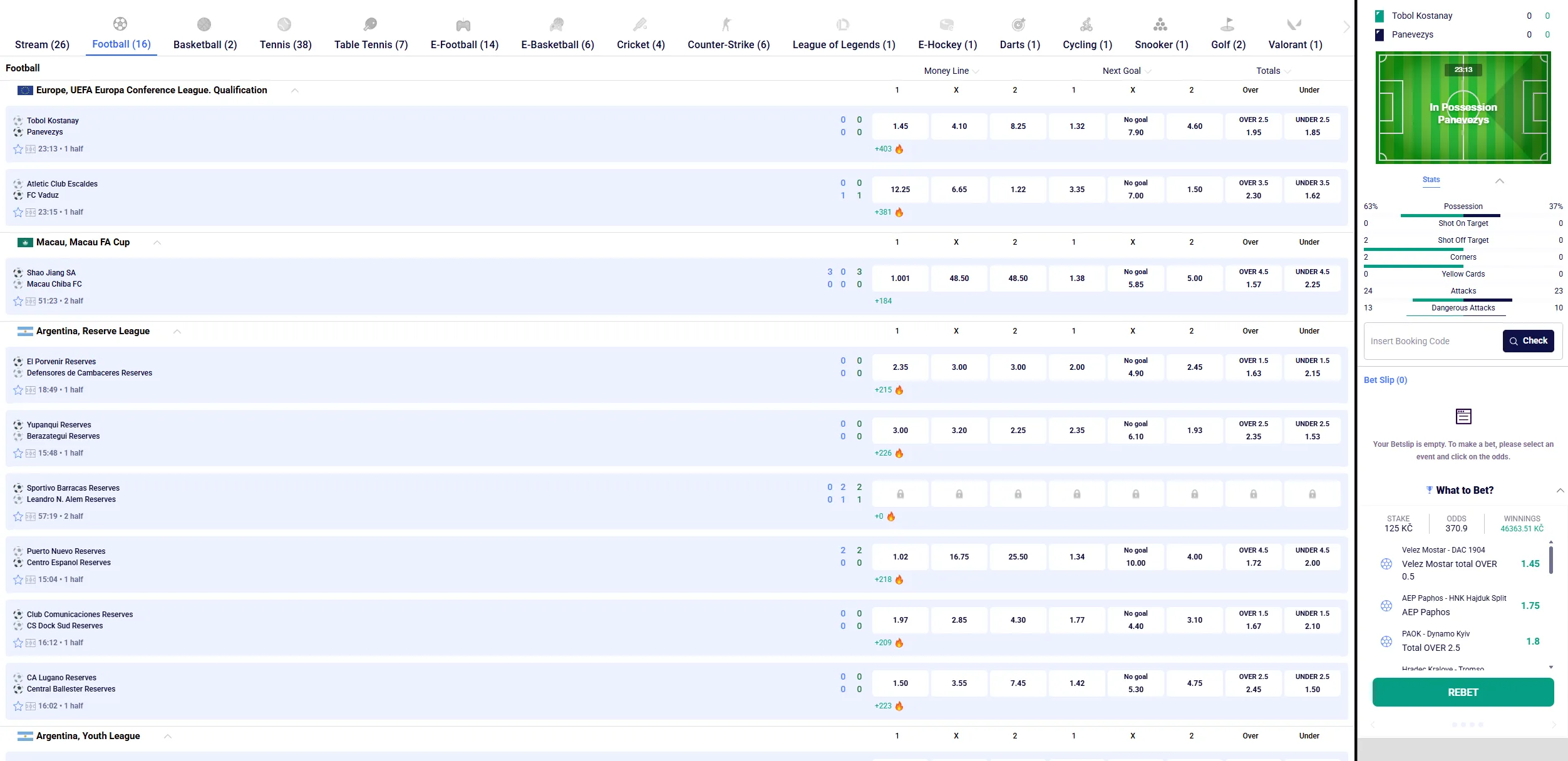Click the Golf flag icon
The image size is (1568, 761).
coord(1227,24)
